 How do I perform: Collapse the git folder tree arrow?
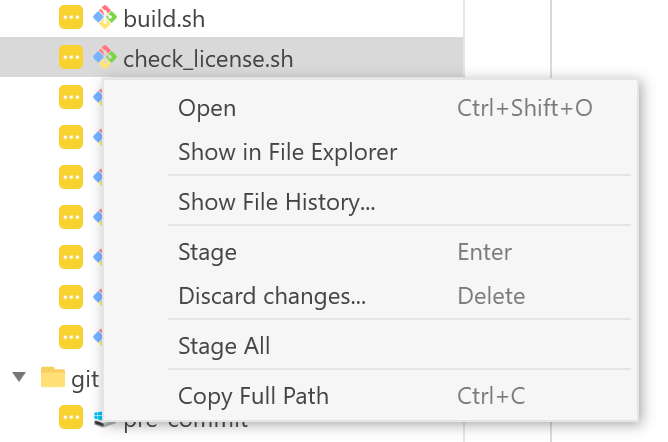(x=19, y=377)
